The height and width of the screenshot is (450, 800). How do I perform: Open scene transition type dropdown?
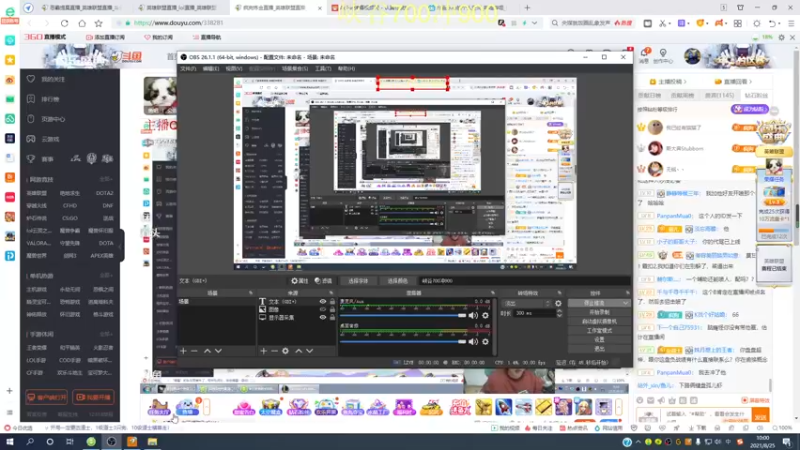527,303
